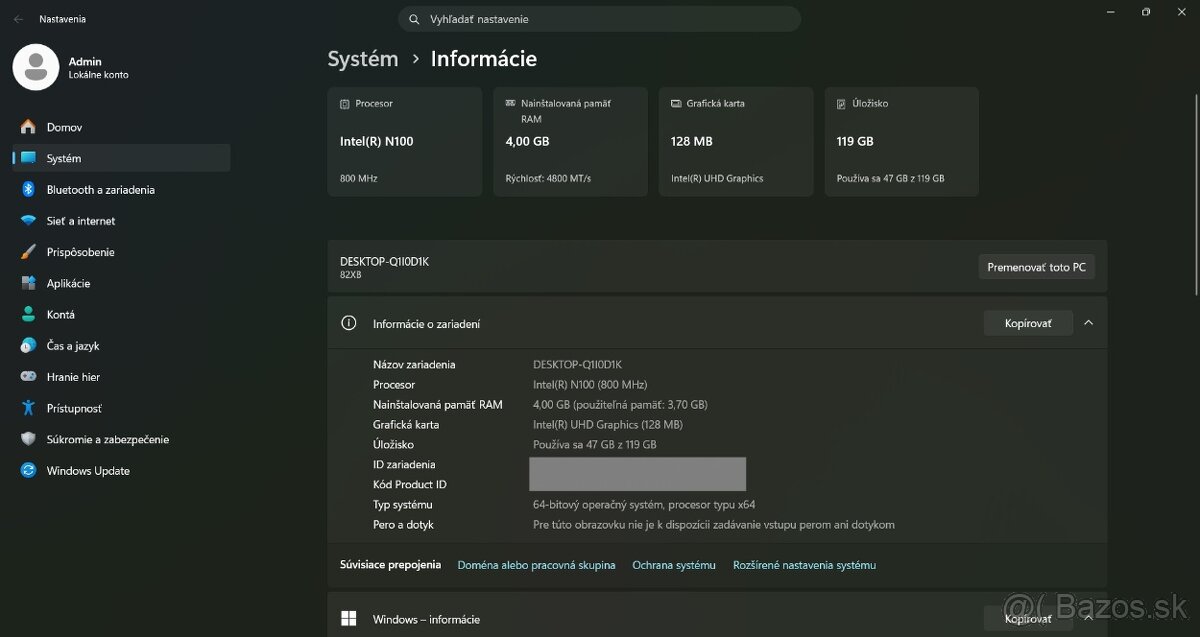Click the Pero a dotyk value text

714,525
